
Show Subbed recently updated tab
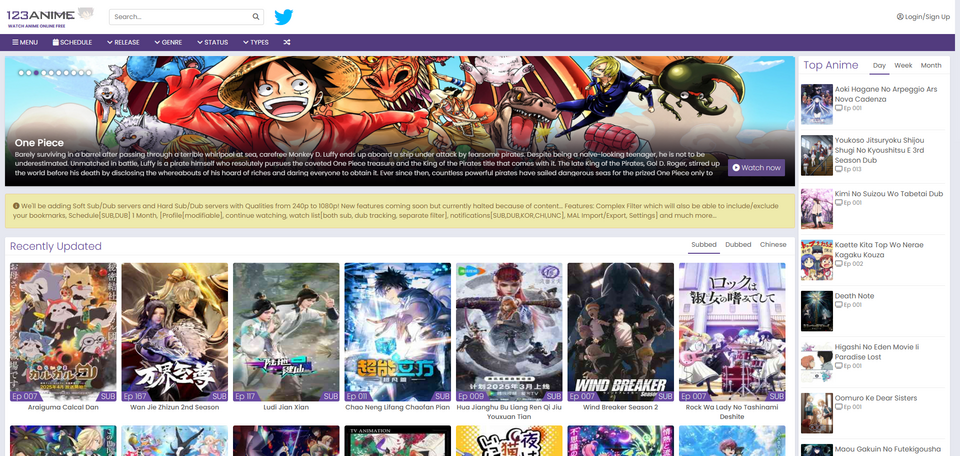tap(703, 245)
